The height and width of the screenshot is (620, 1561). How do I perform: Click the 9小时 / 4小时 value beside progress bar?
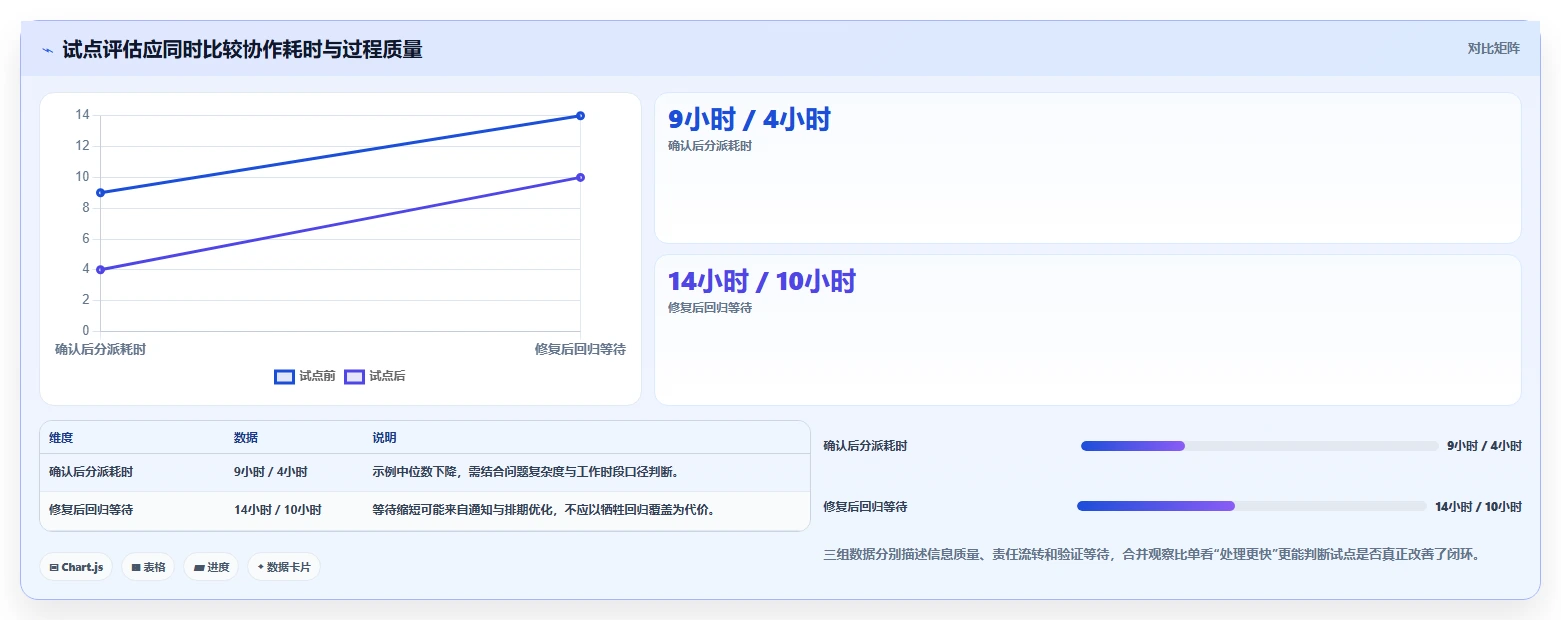tap(1484, 446)
